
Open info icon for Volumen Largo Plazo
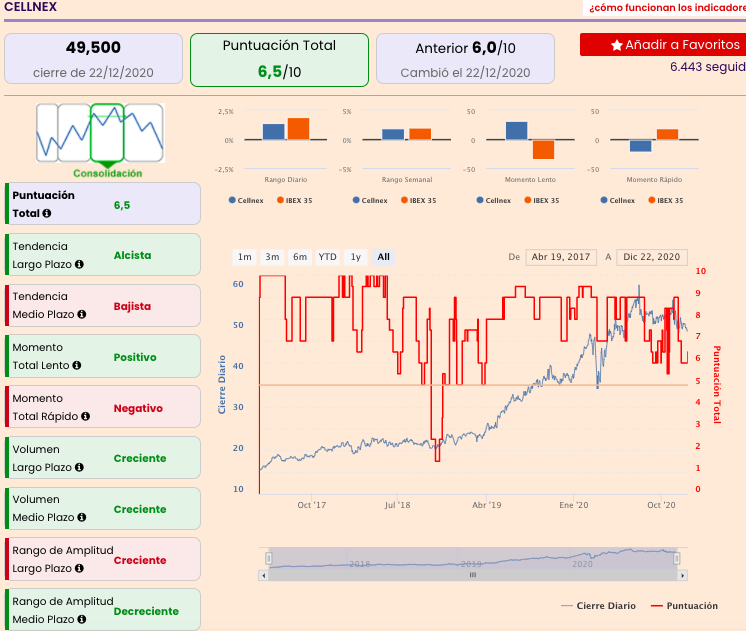click(79, 467)
